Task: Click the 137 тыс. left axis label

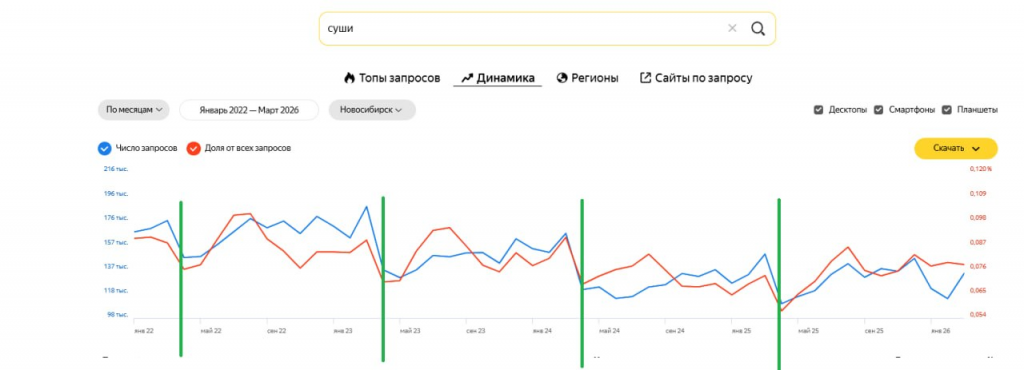Action: (x=116, y=266)
